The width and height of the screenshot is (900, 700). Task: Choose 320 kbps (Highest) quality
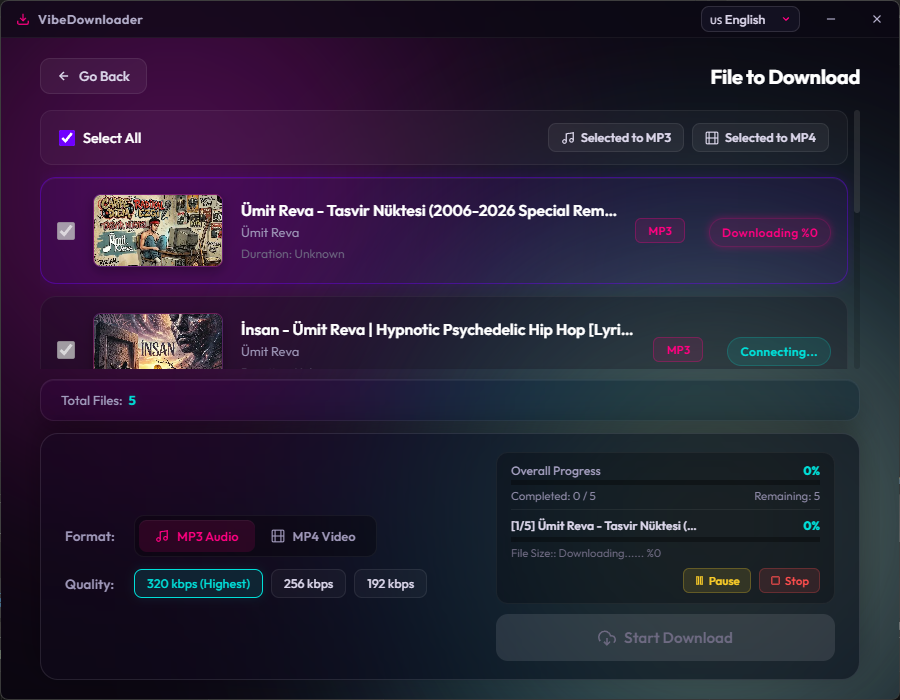coord(199,584)
